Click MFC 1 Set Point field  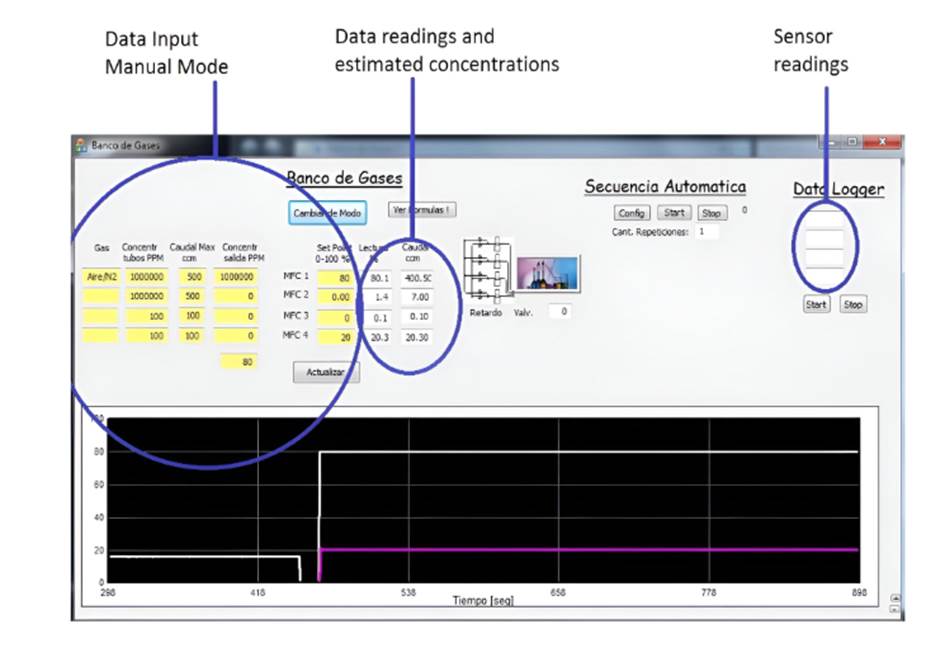coord(336,278)
